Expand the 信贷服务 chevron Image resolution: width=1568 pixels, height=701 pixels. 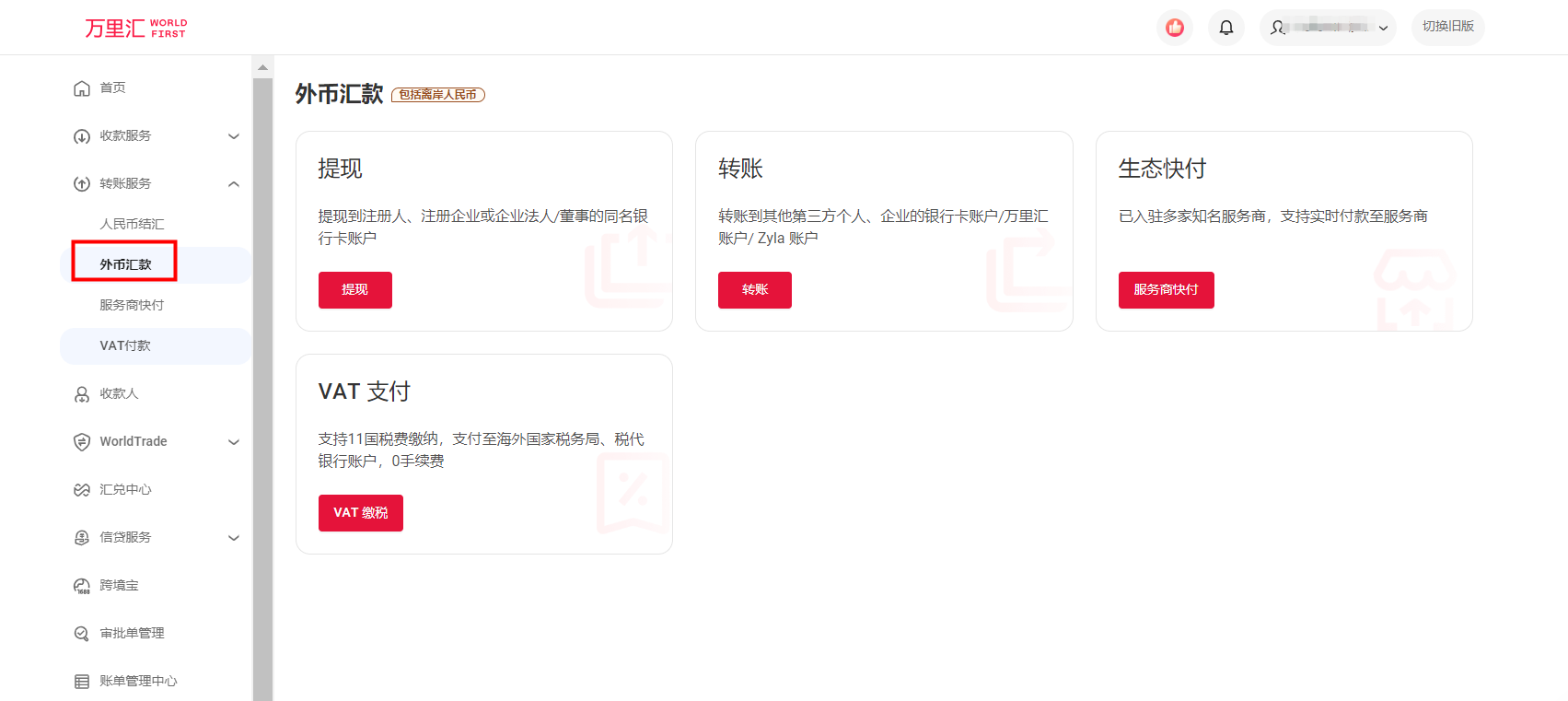tap(234, 538)
